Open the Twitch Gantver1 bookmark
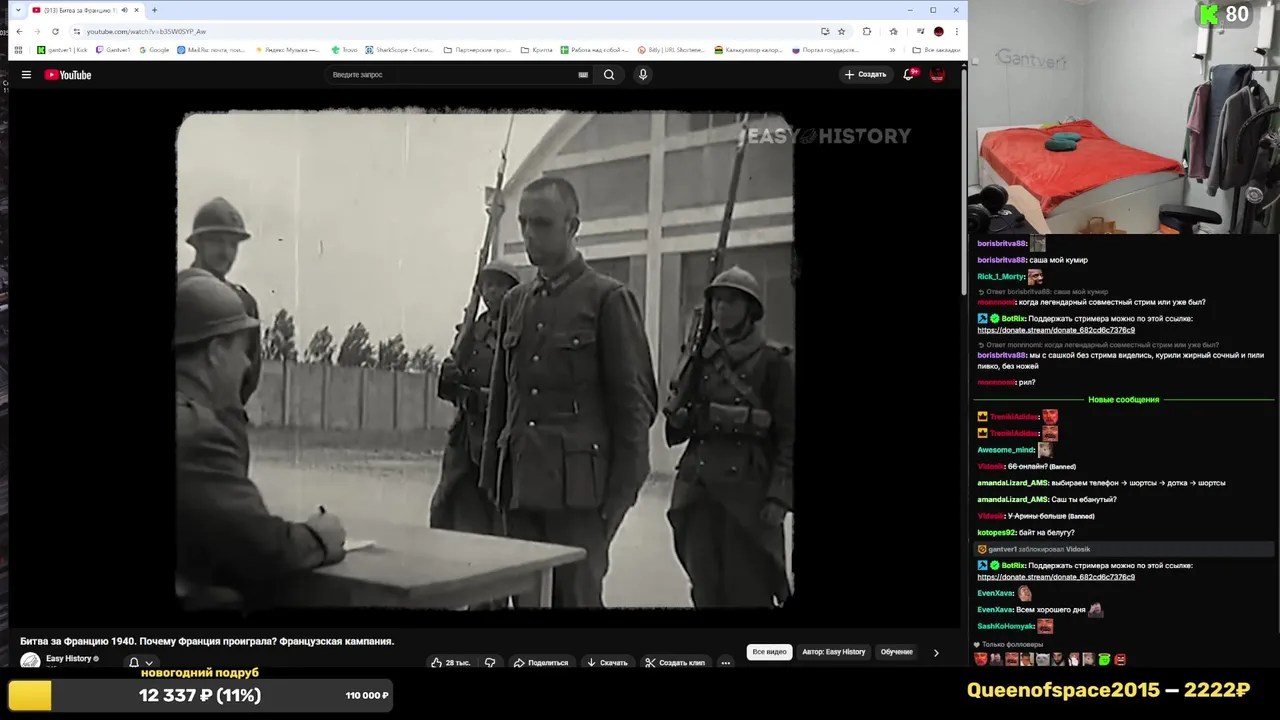The width and height of the screenshot is (1280, 720). pos(113,50)
